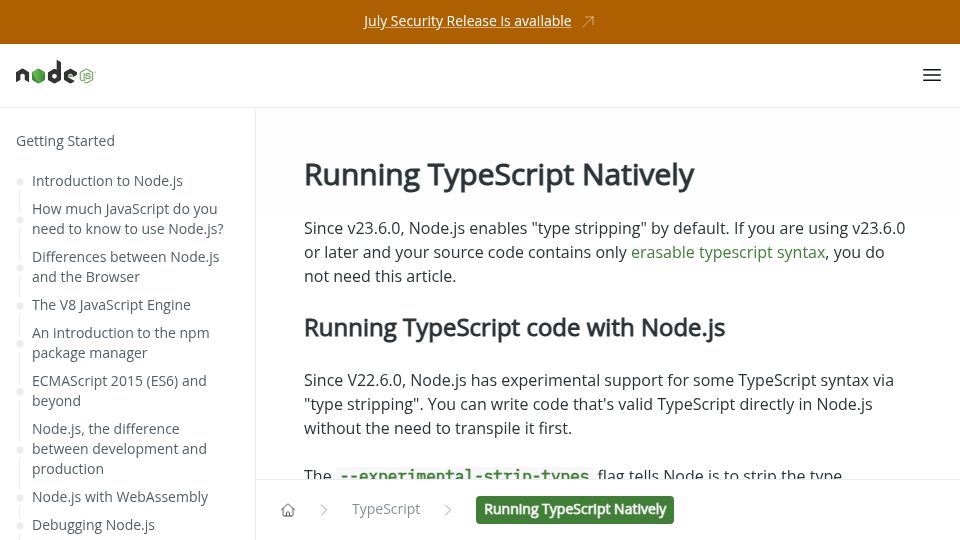Click the Getting Started sidebar heading

tap(66, 141)
